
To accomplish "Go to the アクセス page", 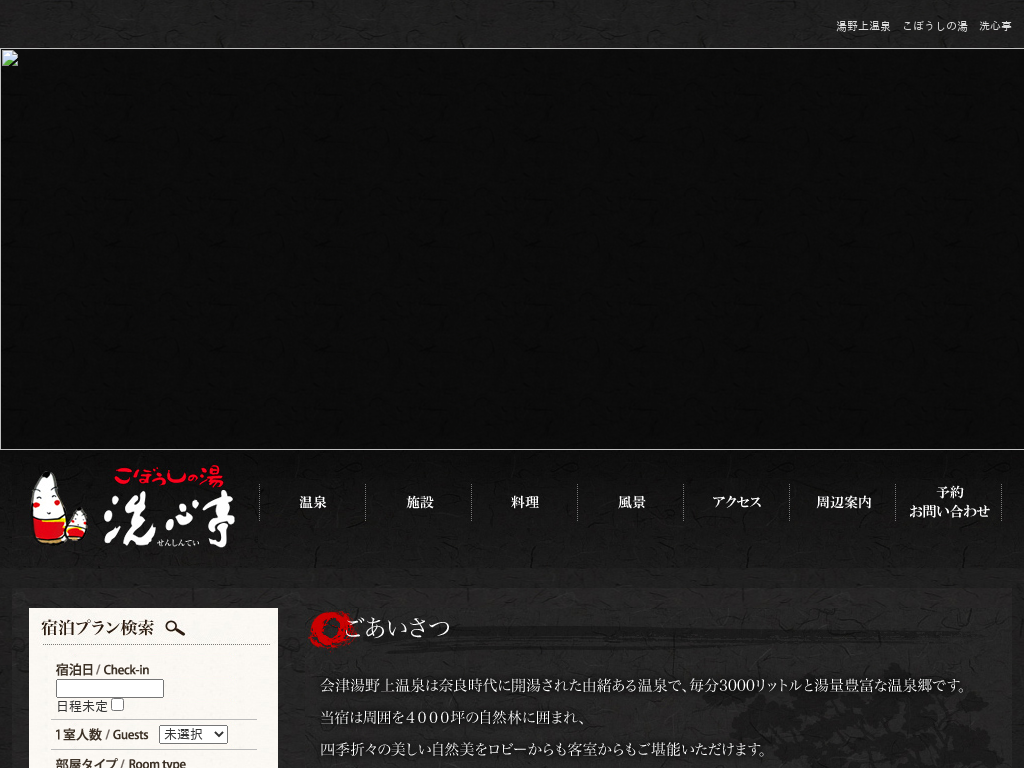I will [737, 502].
